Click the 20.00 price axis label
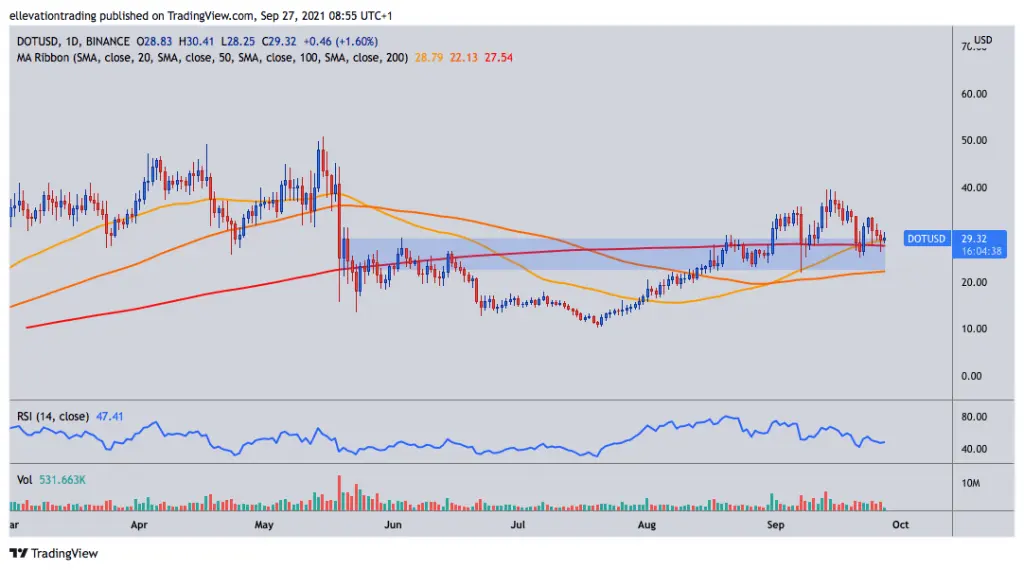Image resolution: width=1024 pixels, height=570 pixels. click(x=974, y=282)
